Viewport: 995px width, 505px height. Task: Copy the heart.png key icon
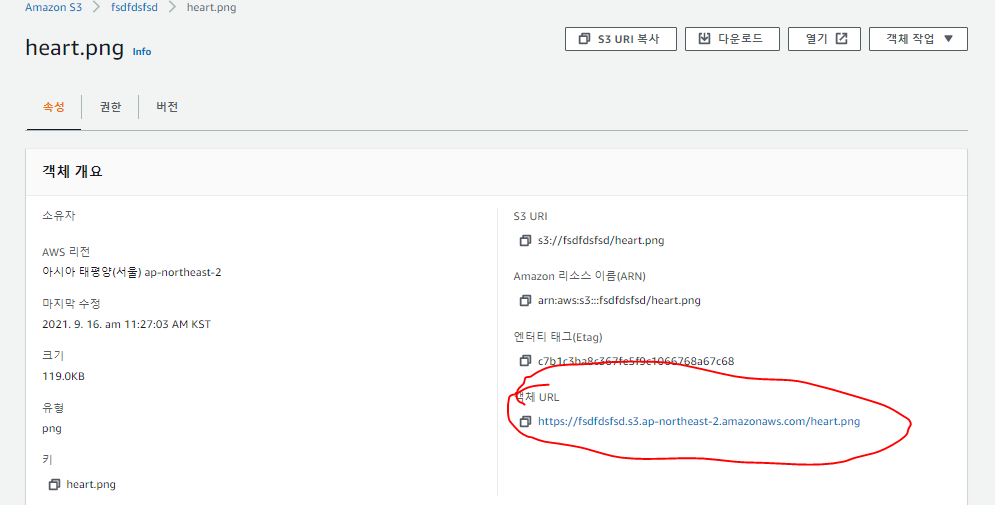coord(54,485)
